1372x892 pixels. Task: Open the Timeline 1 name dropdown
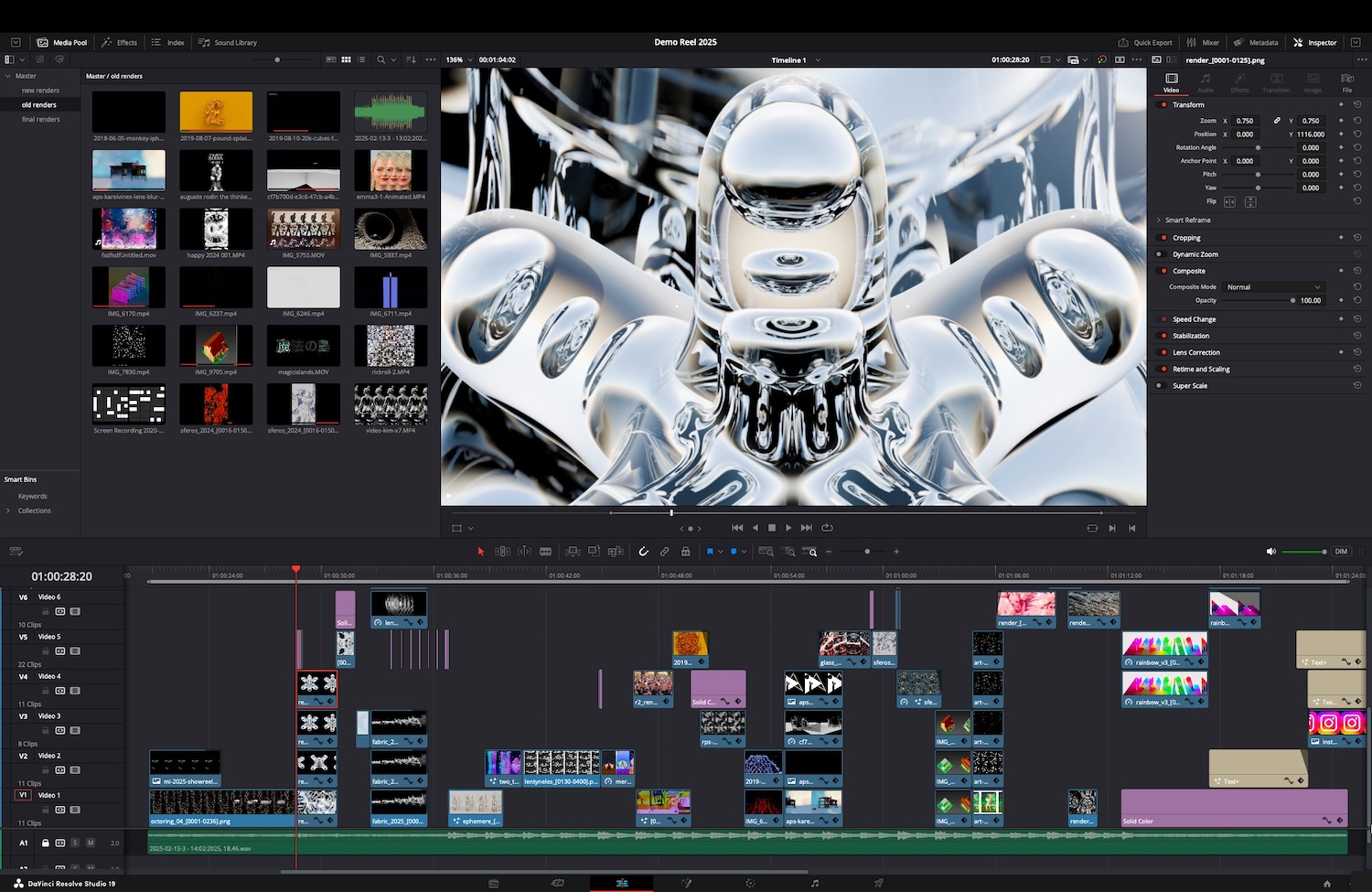pos(796,60)
